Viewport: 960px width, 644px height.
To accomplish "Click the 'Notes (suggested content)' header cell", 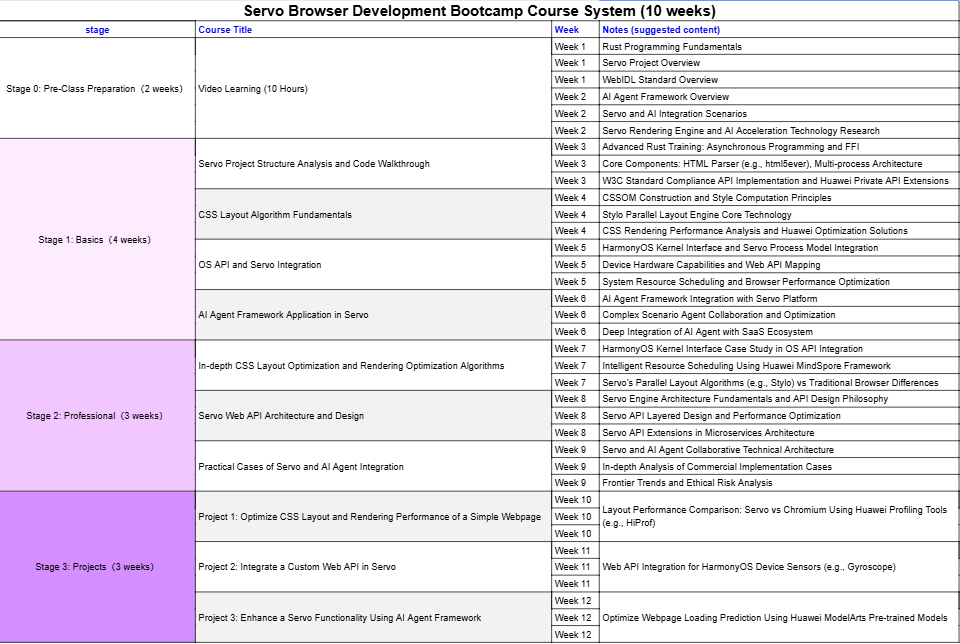I will click(x=779, y=29).
